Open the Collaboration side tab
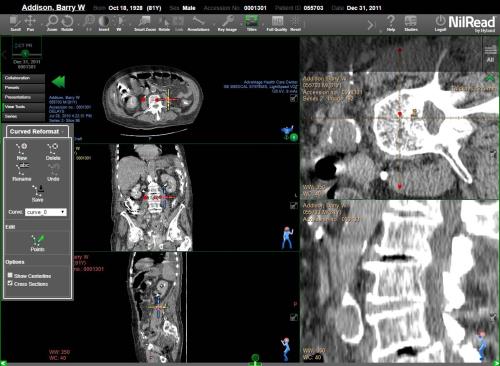 point(24,78)
